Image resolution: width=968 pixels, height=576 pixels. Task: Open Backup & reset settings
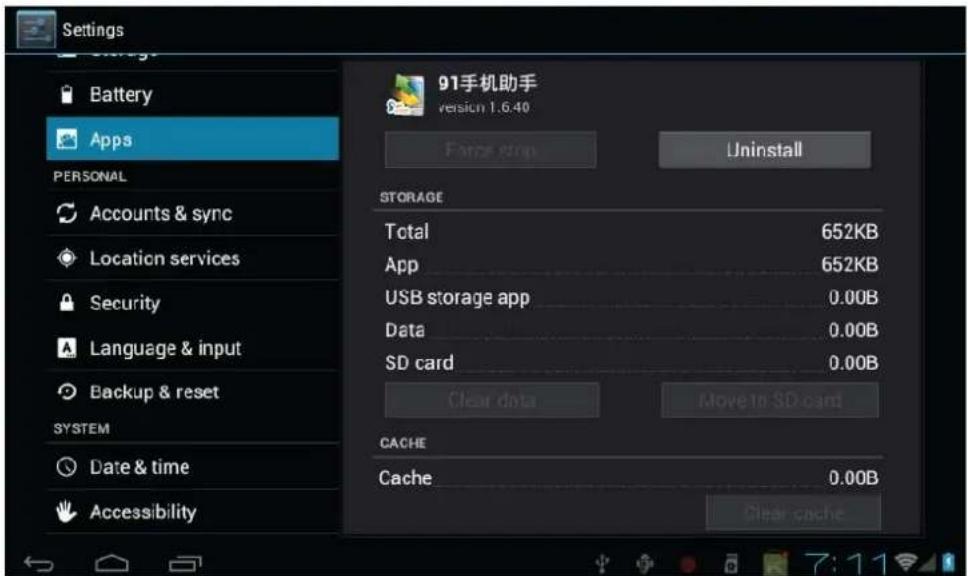tap(193, 392)
